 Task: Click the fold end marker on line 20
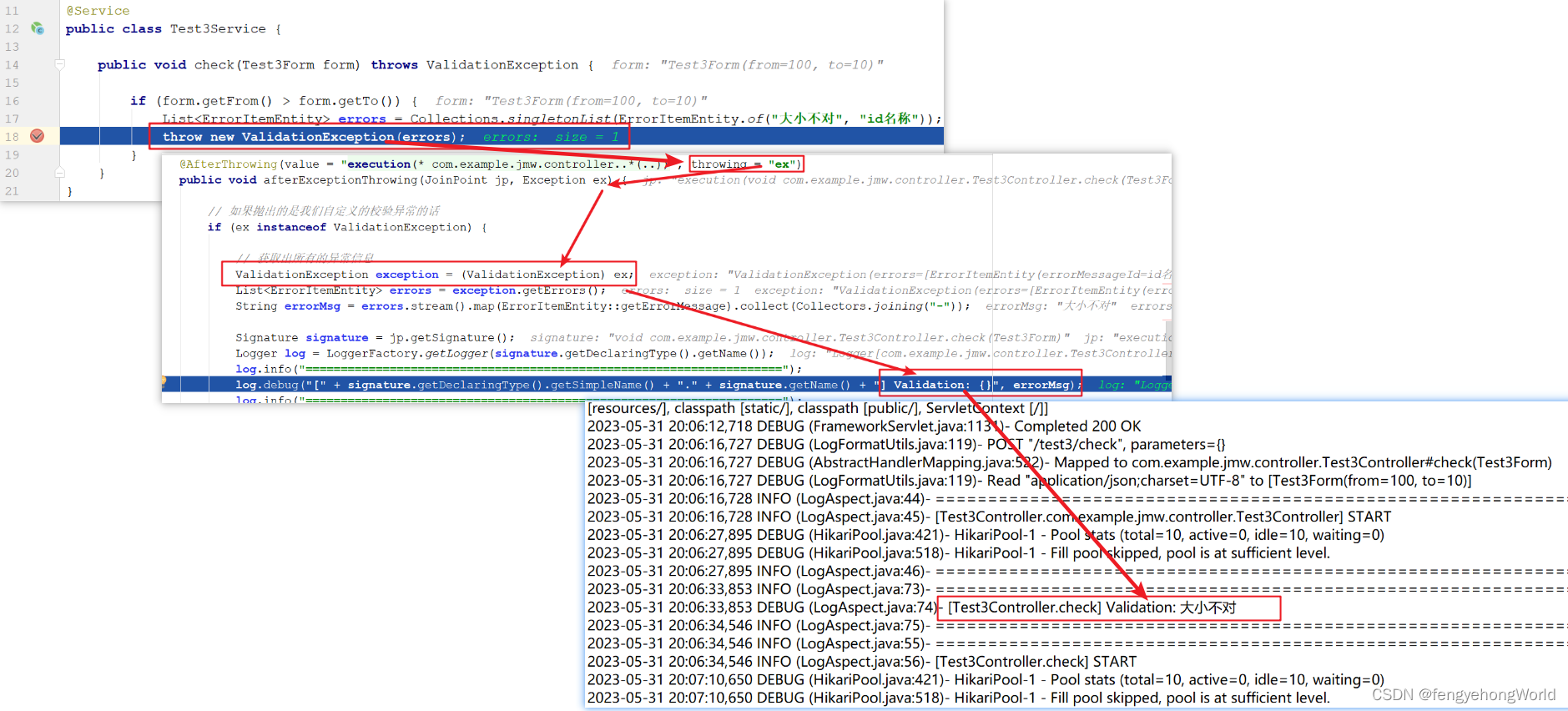60,173
